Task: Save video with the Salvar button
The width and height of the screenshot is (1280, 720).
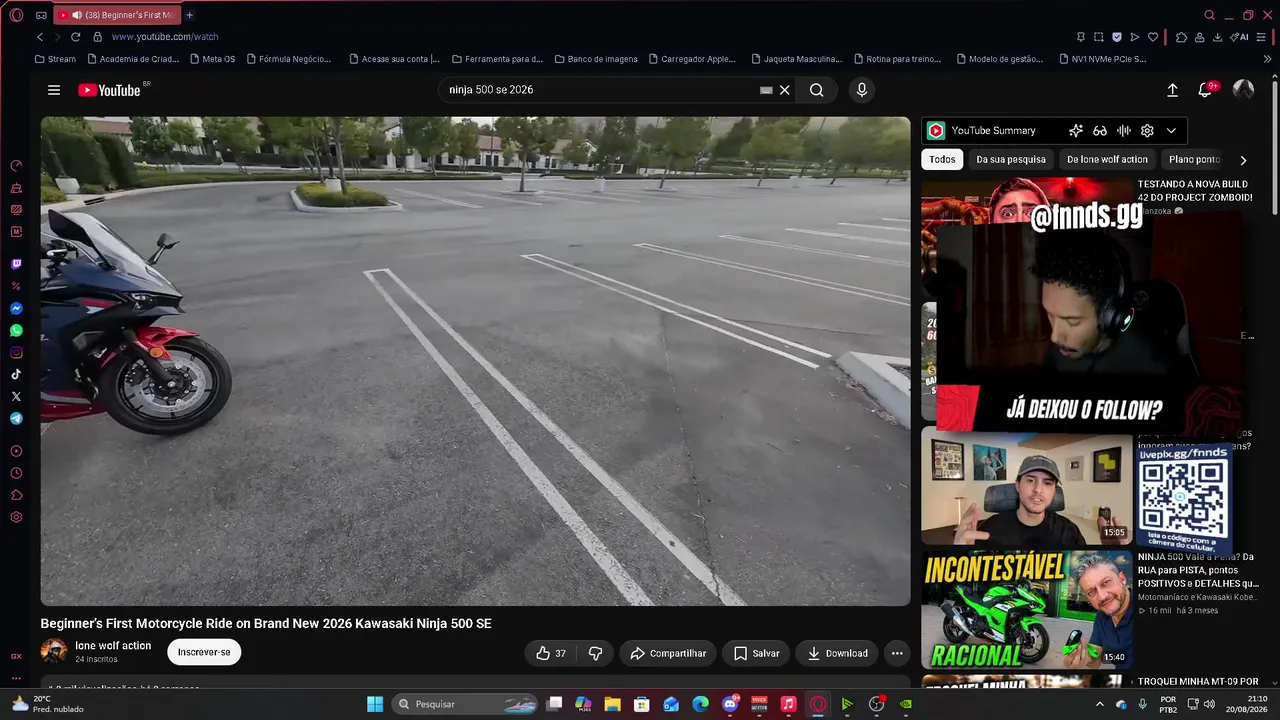Action: [756, 653]
